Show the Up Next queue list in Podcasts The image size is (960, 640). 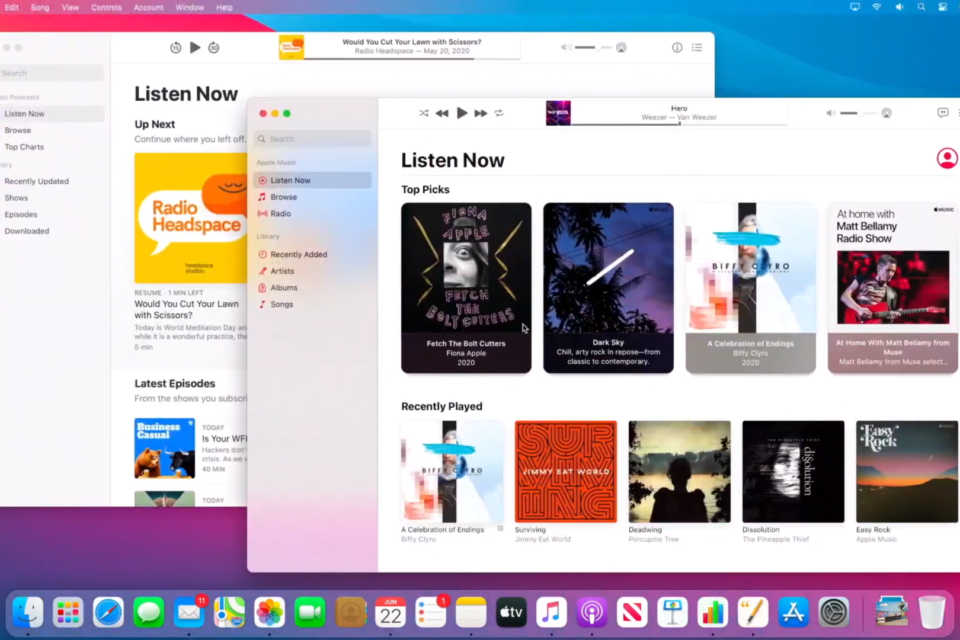(x=697, y=47)
